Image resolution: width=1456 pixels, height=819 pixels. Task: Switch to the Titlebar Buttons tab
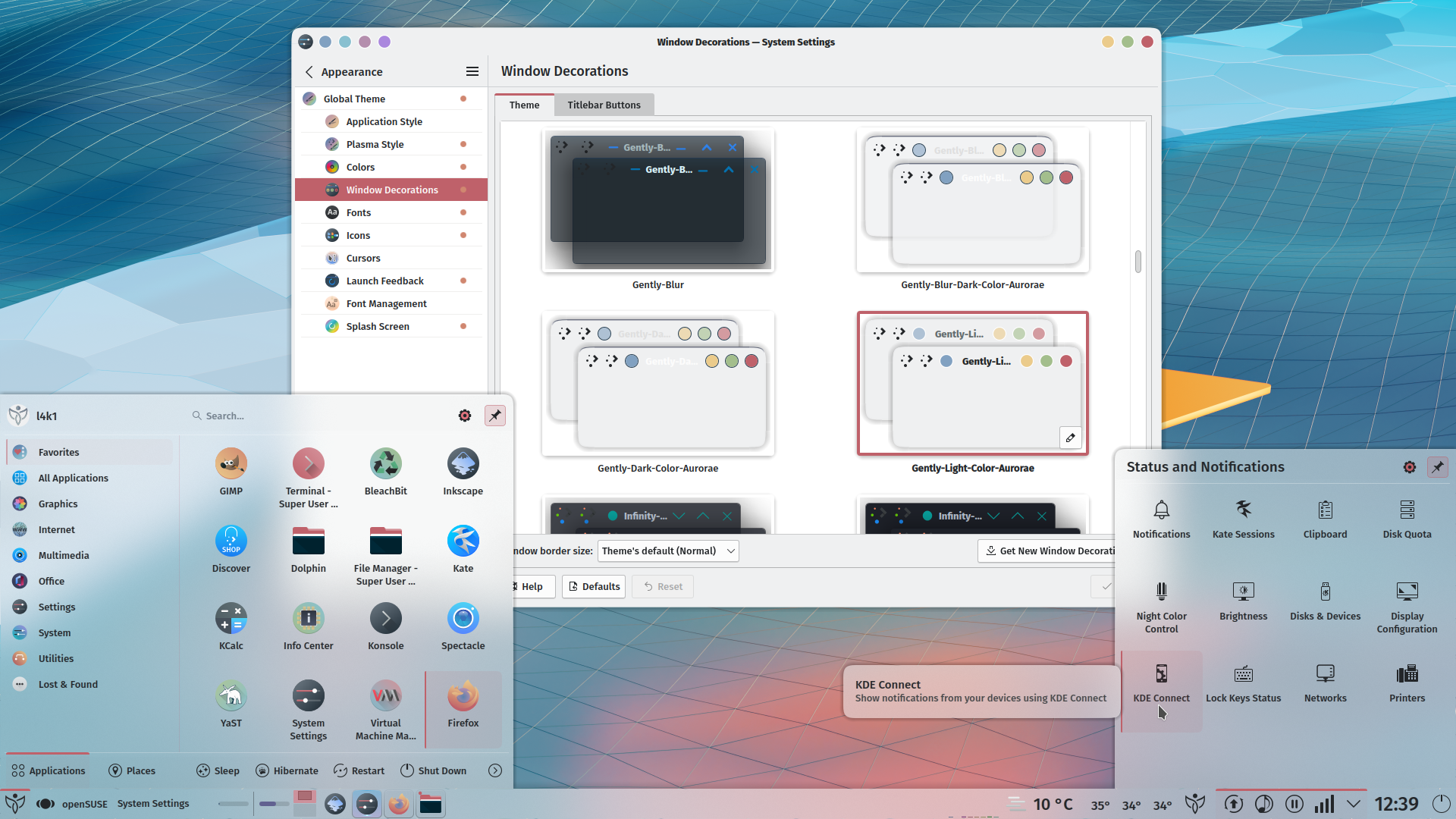pos(604,105)
